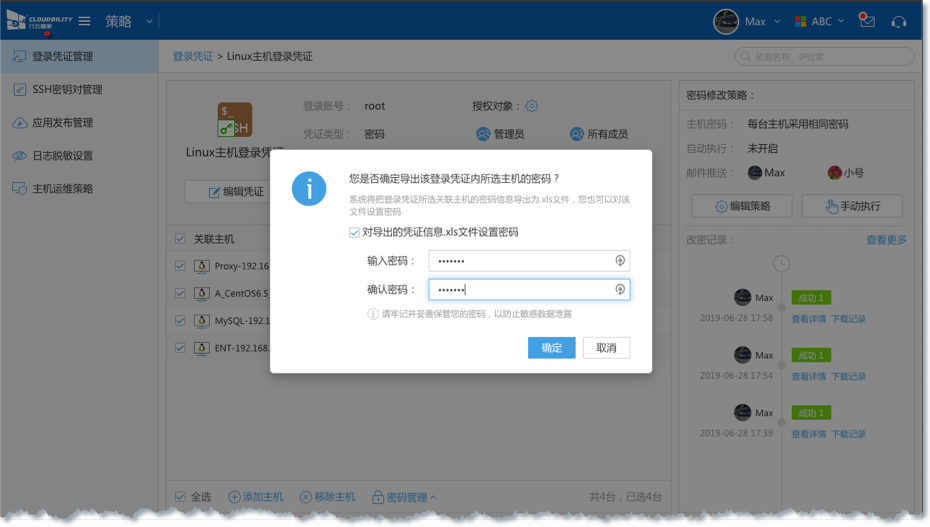The height and width of the screenshot is (527, 930).
Task: Uncheck the Proxy-192.16 host checkbox
Action: [x=180, y=266]
